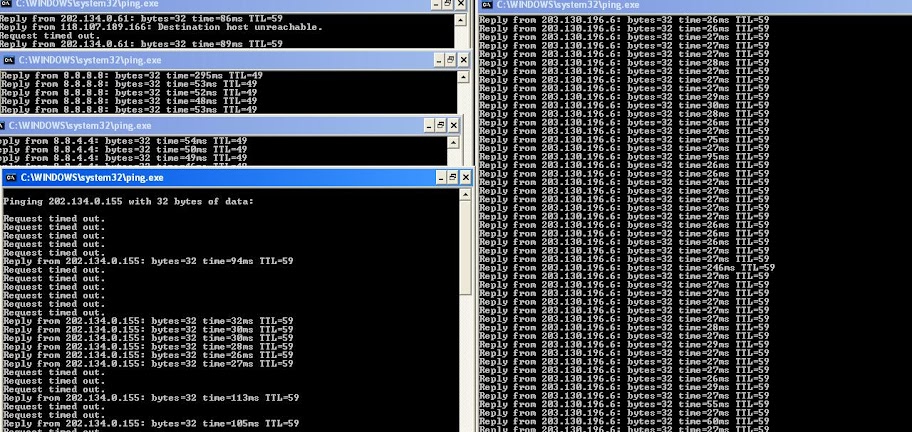Viewport: 912px width, 432px height.
Task: Restore down the 8.8.4.4 ping window
Action: 441,126
